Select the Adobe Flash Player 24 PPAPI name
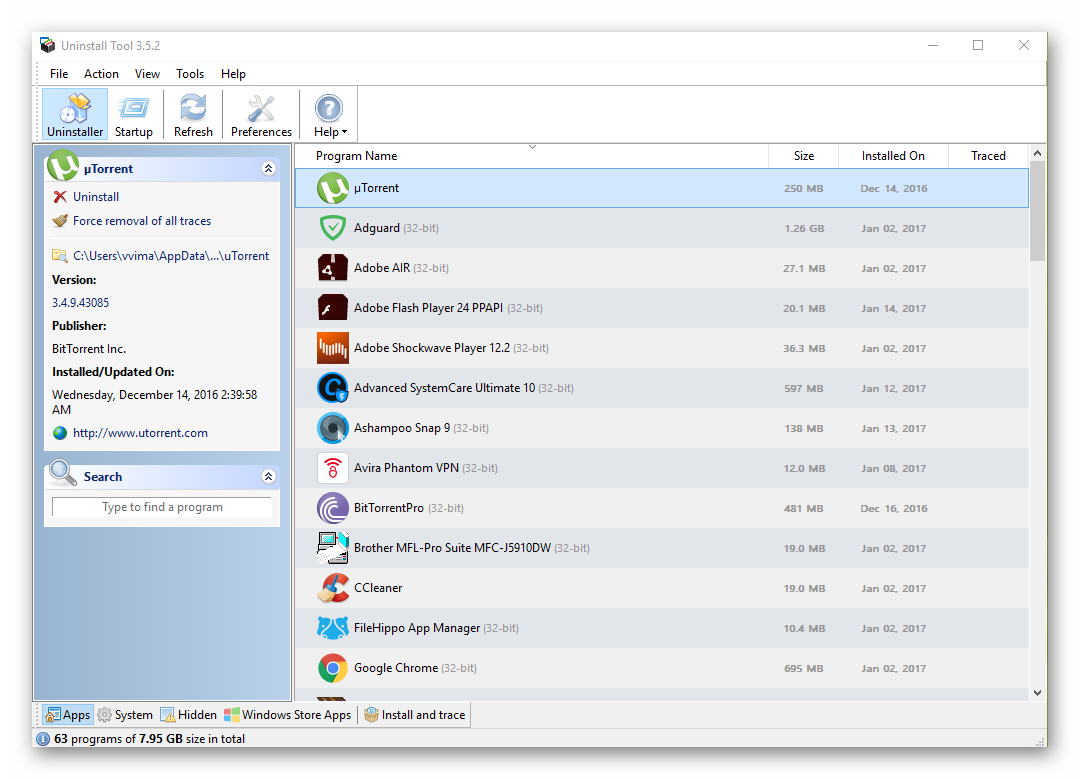The width and height of the screenshot is (1080, 779). click(x=428, y=308)
